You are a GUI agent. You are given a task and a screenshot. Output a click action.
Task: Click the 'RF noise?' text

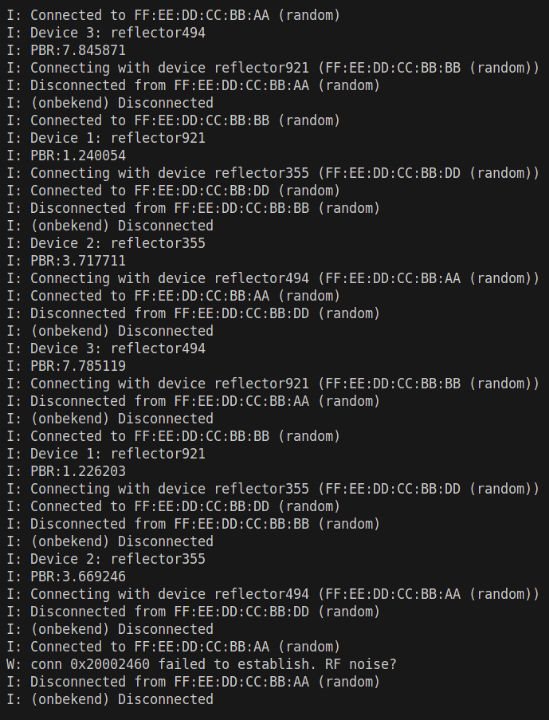pos(361,664)
